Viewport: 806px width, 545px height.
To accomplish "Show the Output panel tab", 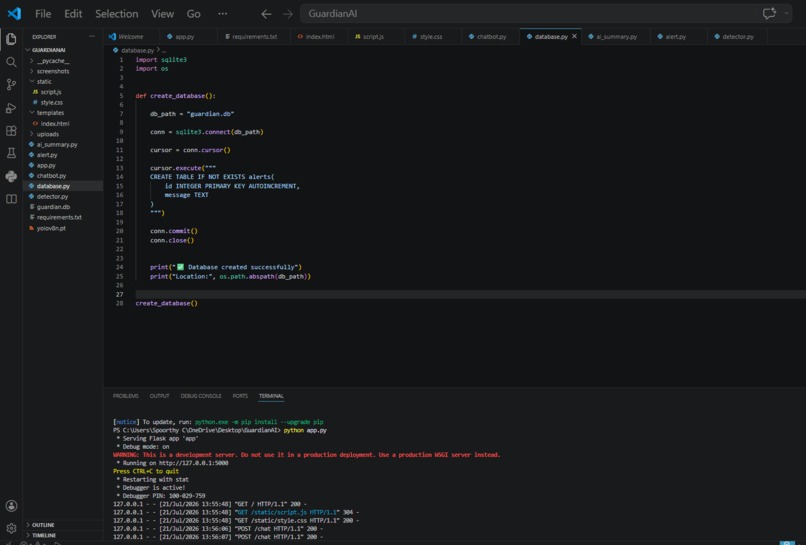I will (159, 396).
